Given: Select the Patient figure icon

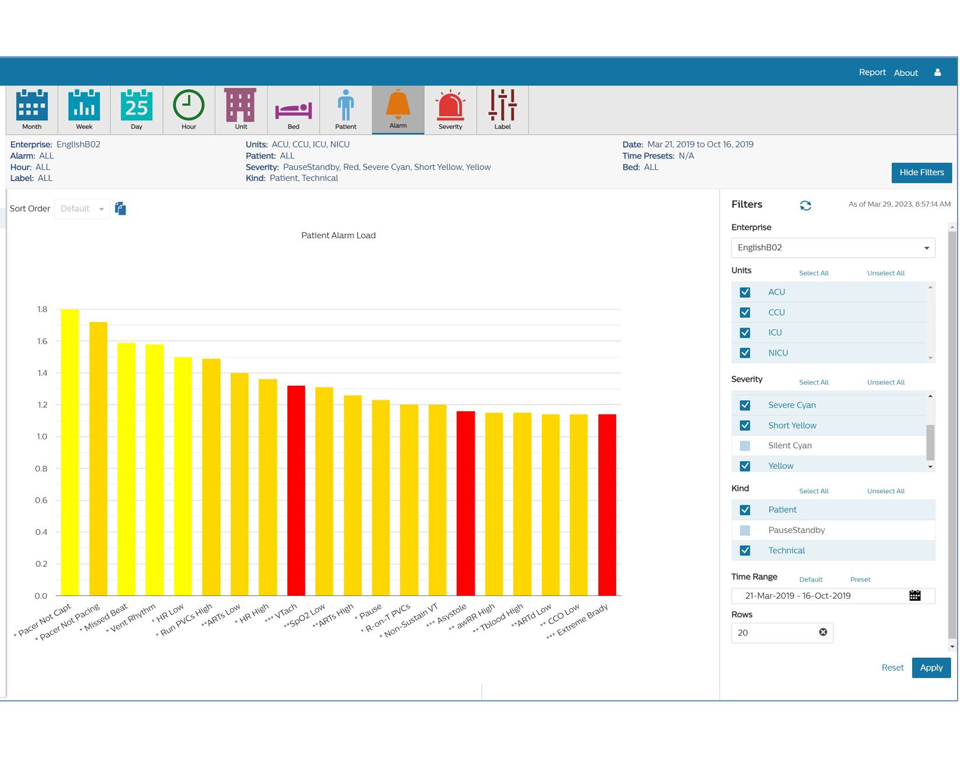Looking at the screenshot, I should (x=345, y=109).
